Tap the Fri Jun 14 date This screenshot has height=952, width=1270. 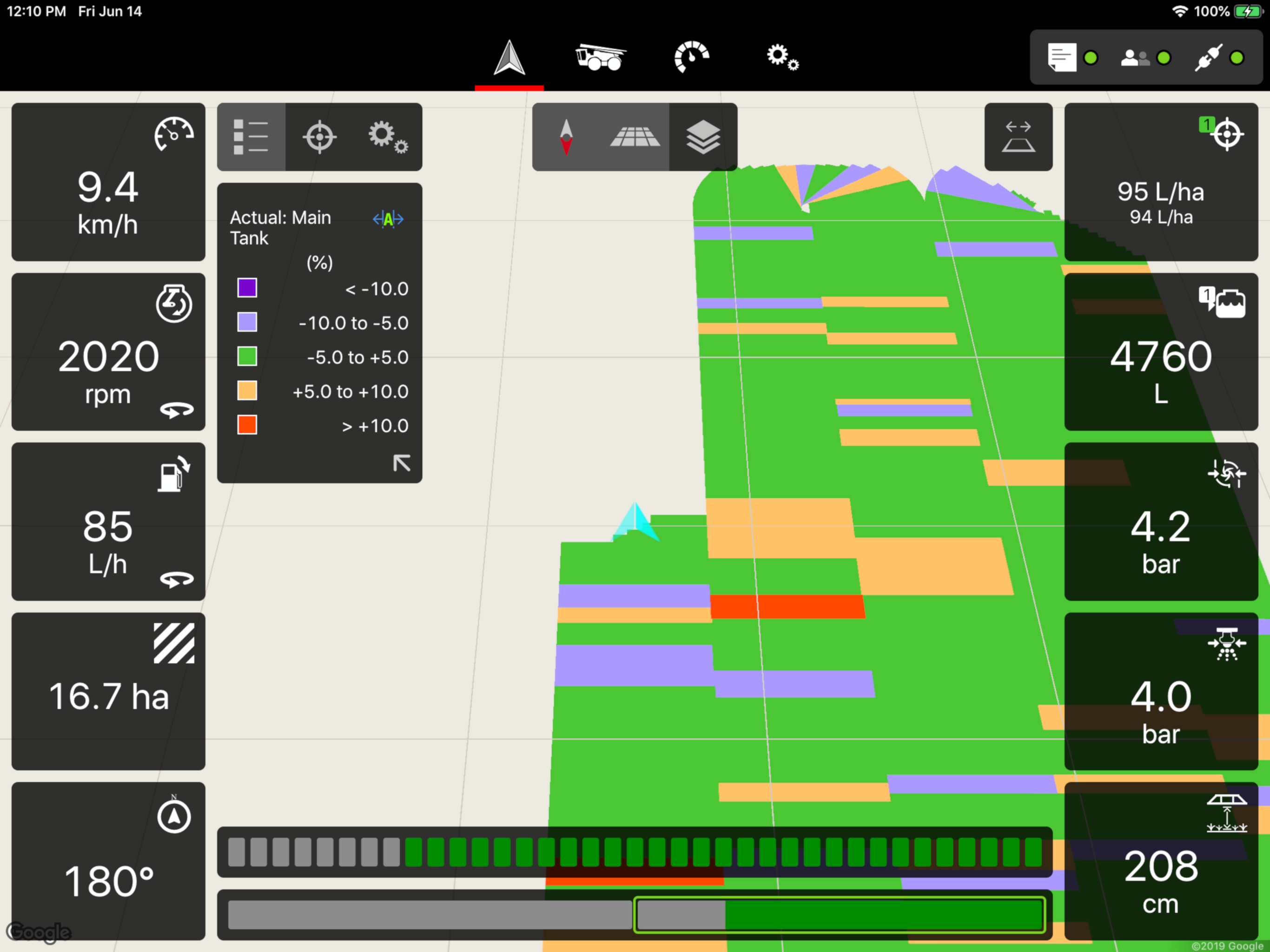click(110, 11)
